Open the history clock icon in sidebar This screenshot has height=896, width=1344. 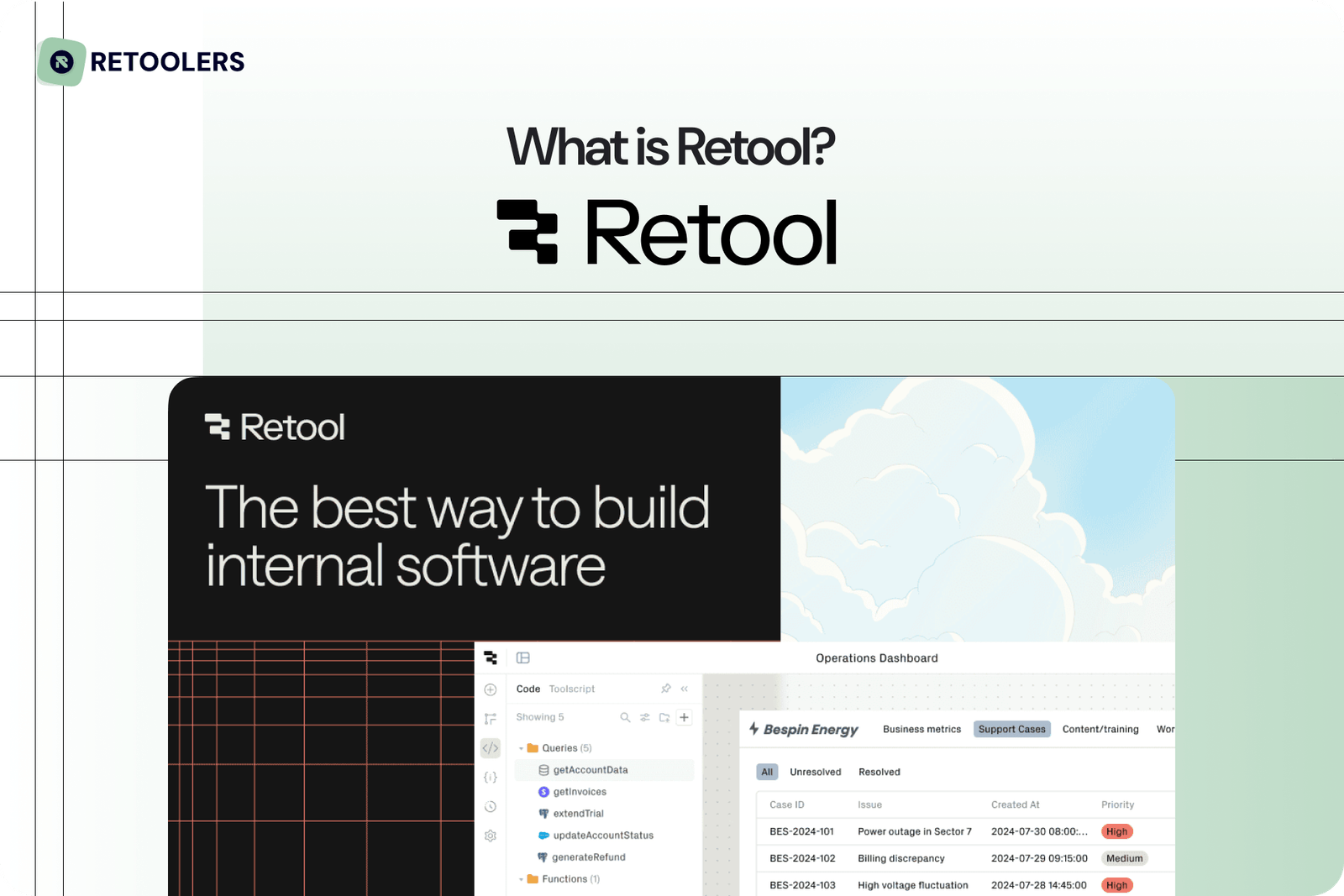point(490,807)
